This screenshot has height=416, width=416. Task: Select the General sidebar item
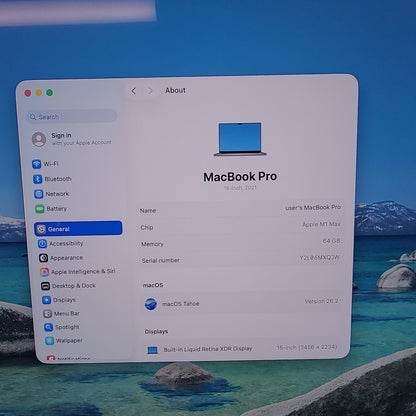coord(78,229)
